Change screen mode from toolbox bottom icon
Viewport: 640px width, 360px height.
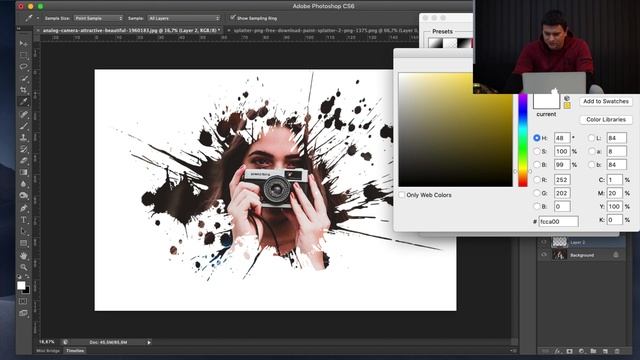[23, 313]
